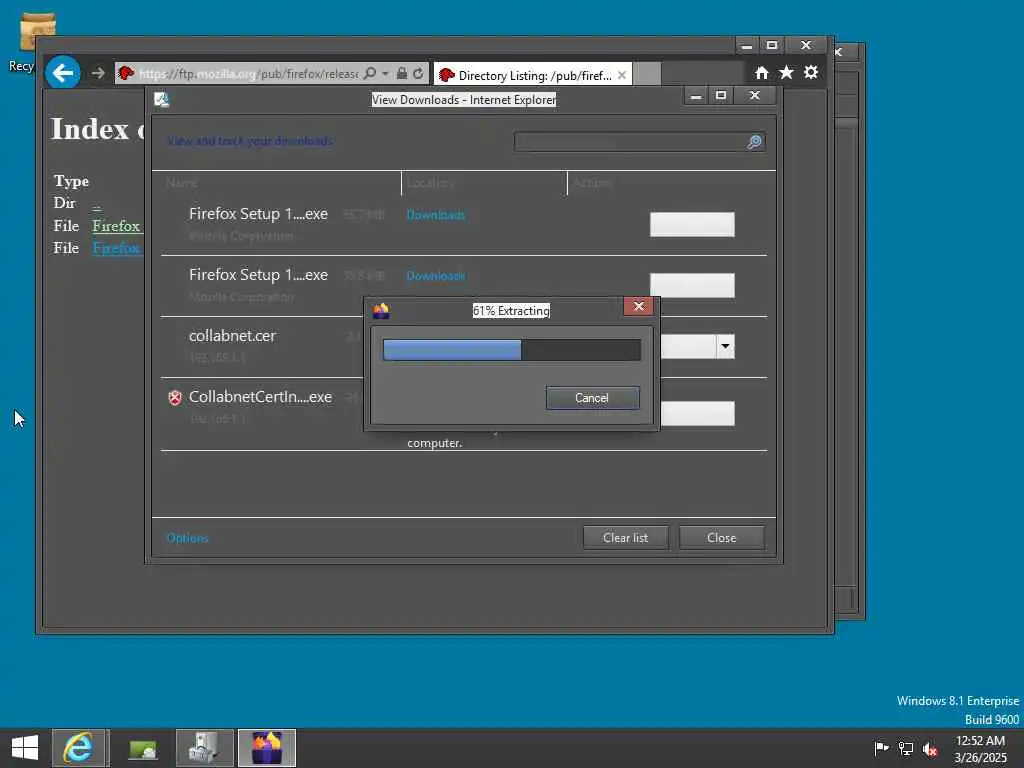Click the muted volume icon in tray
Screen dimensions: 1024x768
tap(930, 749)
